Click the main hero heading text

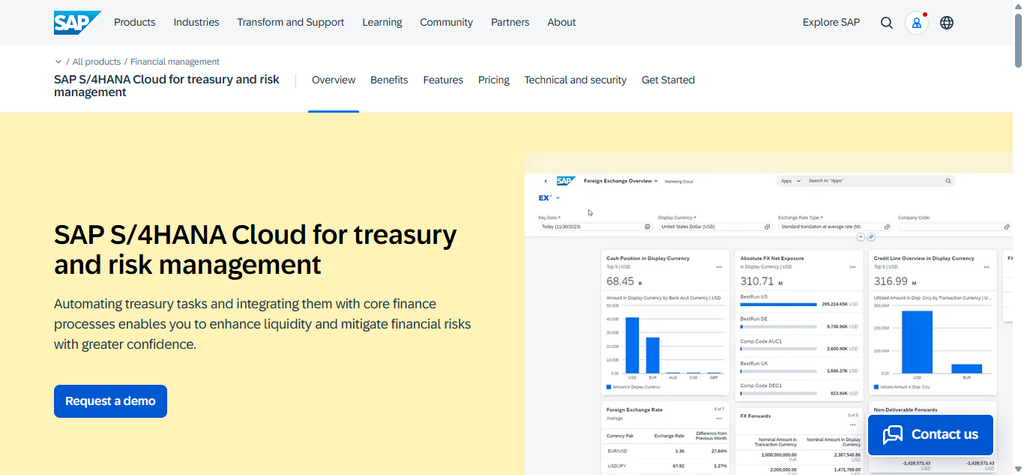[x=255, y=250]
